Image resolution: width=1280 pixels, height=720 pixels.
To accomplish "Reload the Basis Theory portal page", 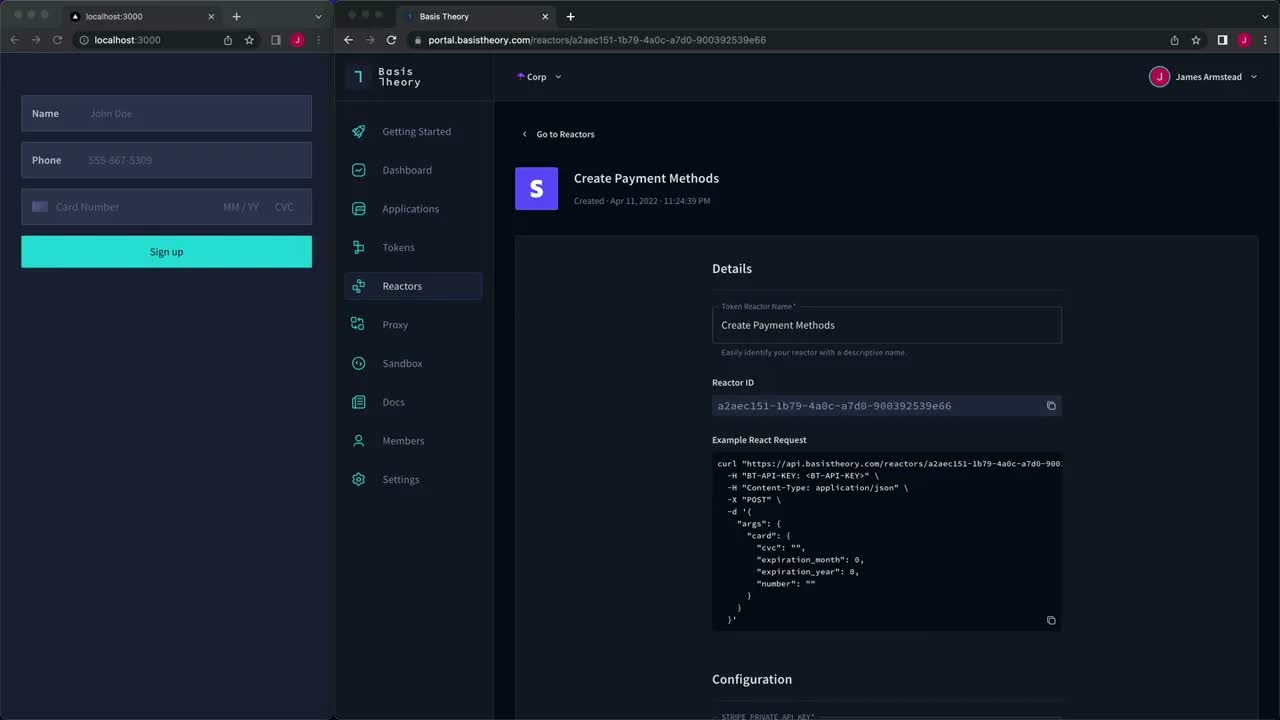I will click(x=391, y=40).
